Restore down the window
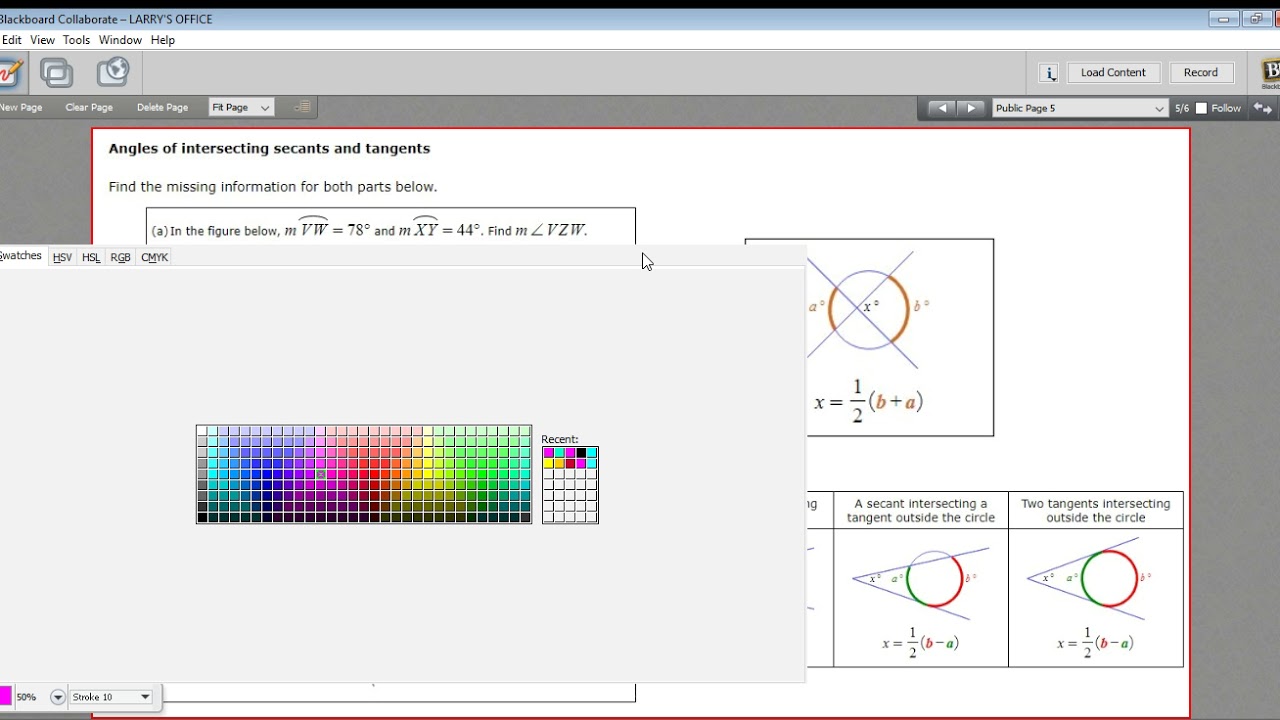This screenshot has width=1280, height=720. click(1258, 19)
